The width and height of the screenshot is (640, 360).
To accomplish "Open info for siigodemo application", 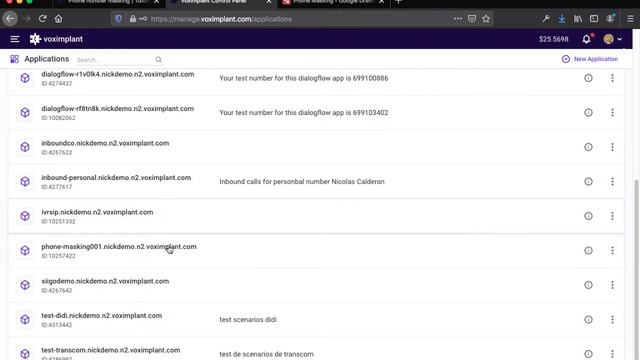I will [x=588, y=285].
